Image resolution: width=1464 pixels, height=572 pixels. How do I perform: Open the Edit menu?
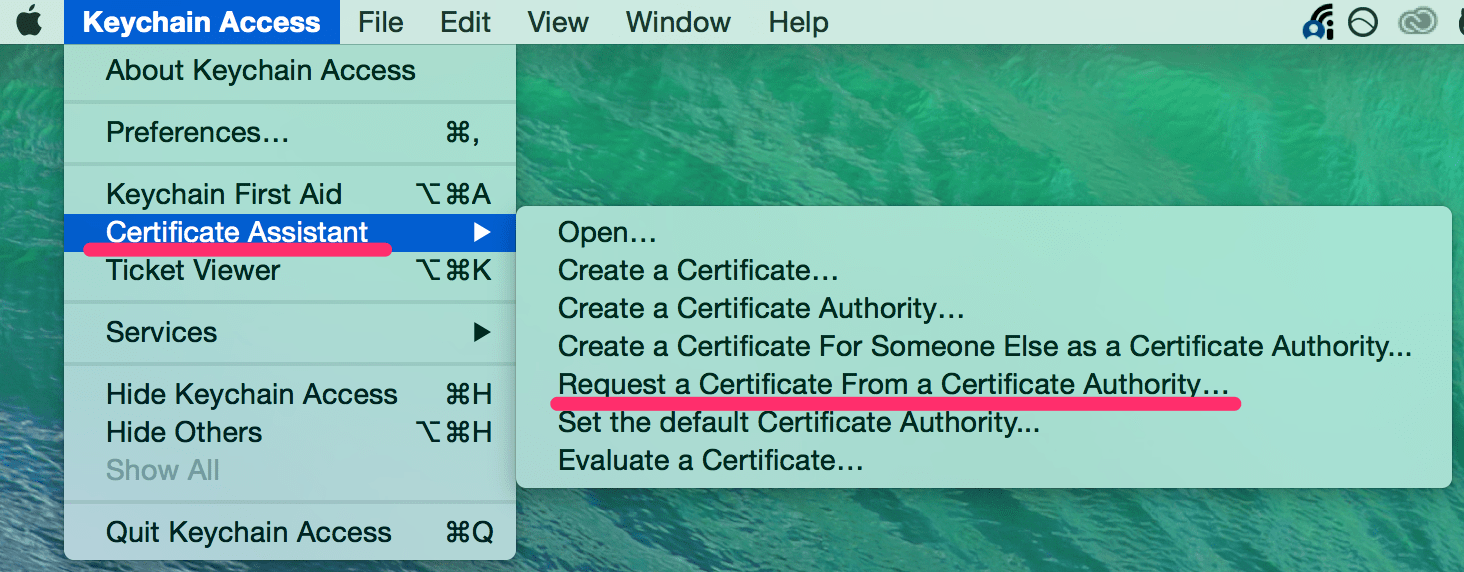click(466, 22)
